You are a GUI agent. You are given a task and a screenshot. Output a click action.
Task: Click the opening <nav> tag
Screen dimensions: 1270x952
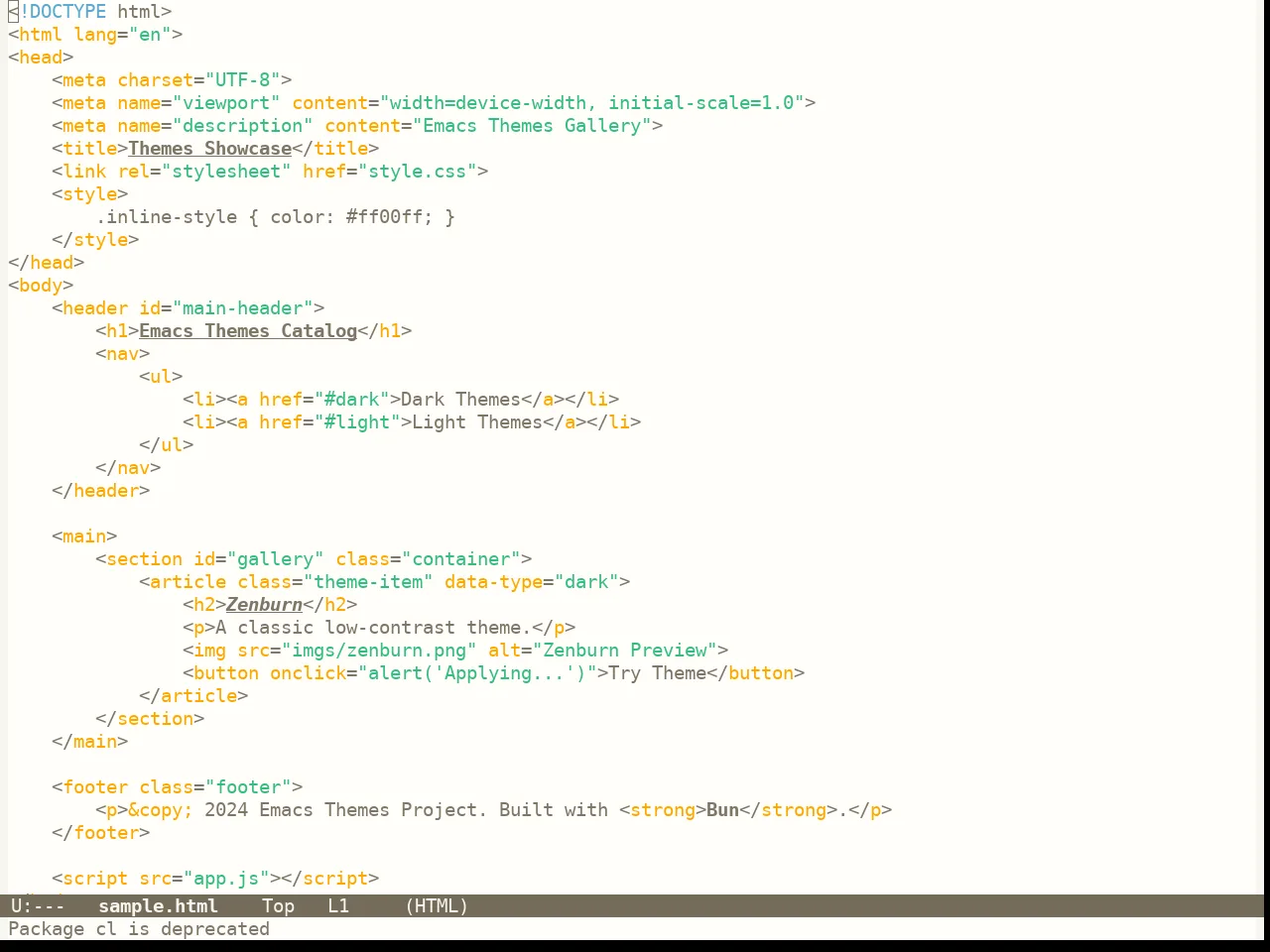pyautogui.click(x=122, y=354)
